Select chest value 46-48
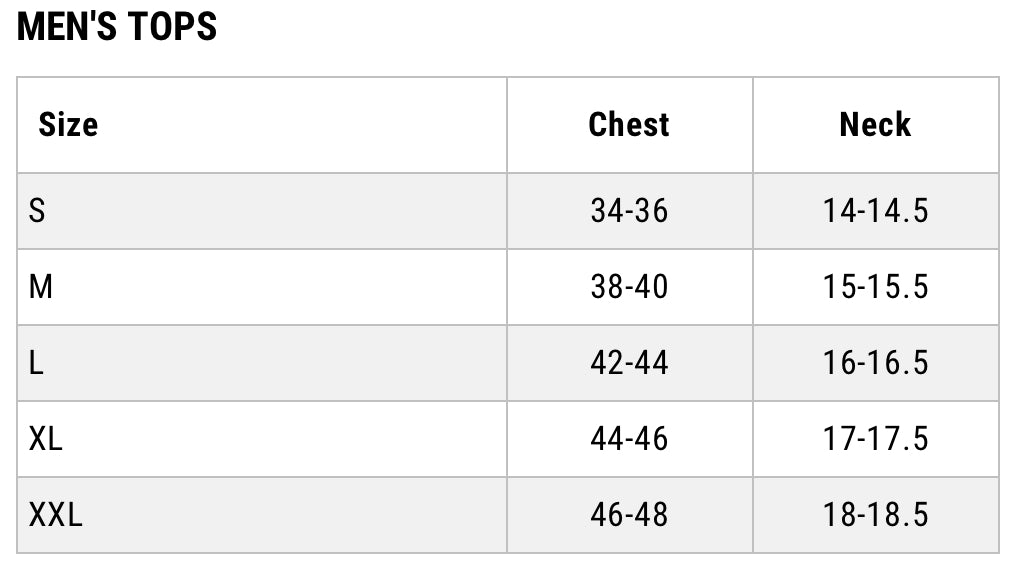The width and height of the screenshot is (1023, 571). click(x=629, y=515)
